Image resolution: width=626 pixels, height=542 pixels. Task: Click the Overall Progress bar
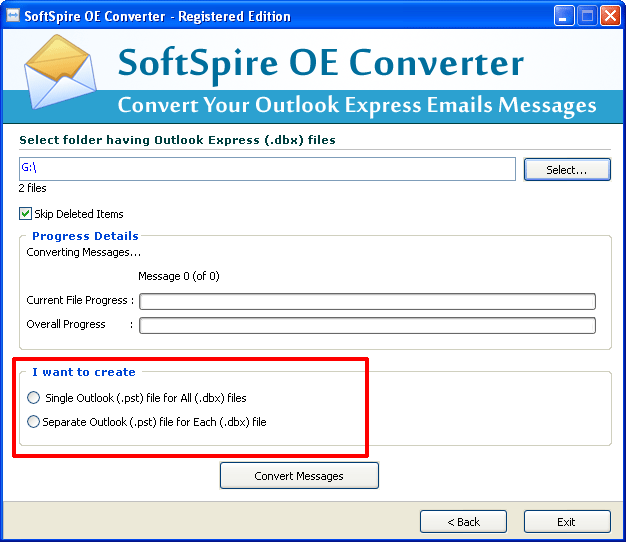click(x=367, y=325)
